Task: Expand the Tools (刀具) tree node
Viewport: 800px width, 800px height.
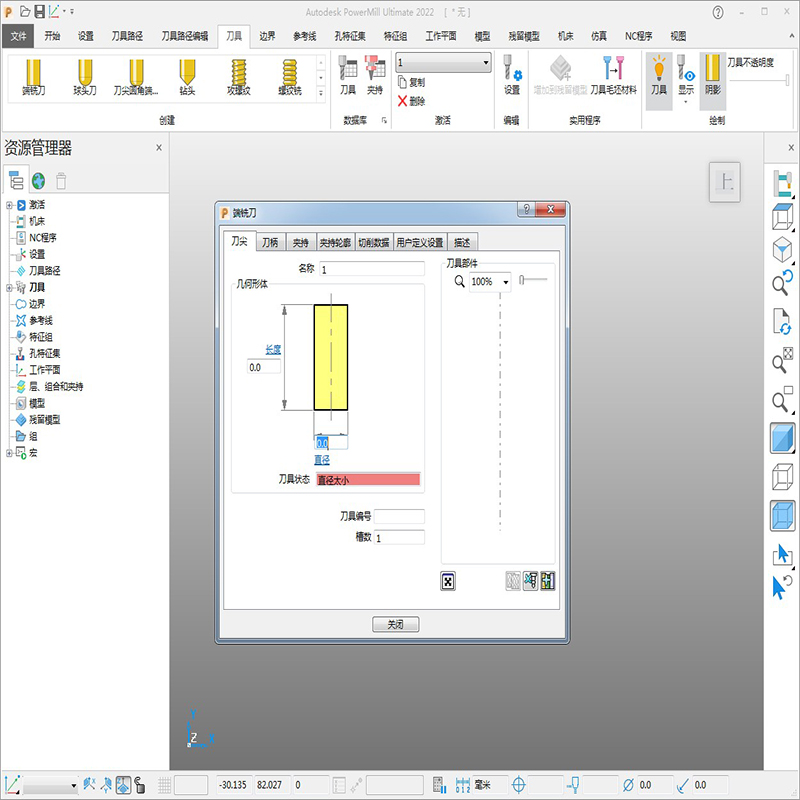Action: click(x=9, y=288)
